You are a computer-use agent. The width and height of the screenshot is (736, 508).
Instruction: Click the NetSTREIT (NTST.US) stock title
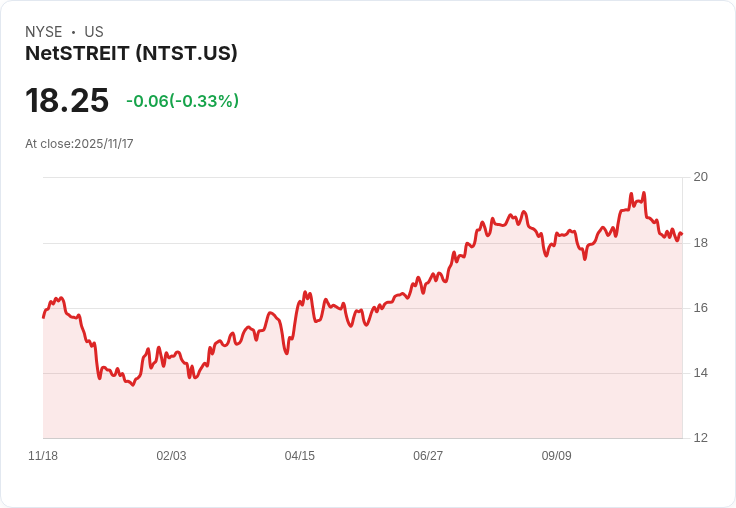tap(131, 53)
